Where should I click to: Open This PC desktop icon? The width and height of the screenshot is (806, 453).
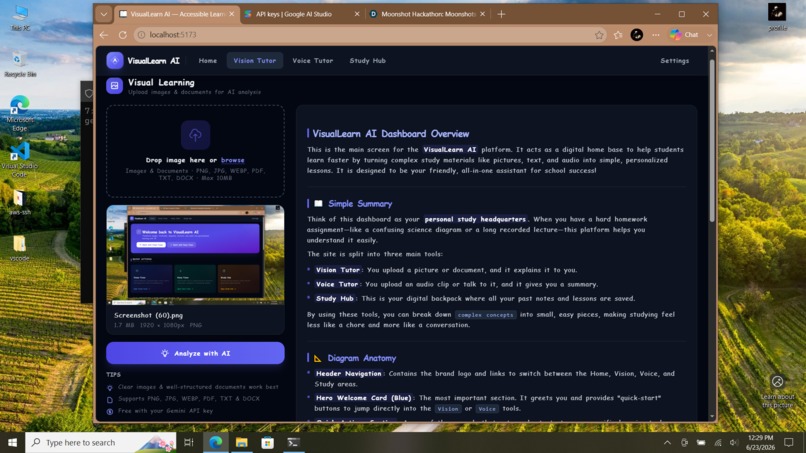click(x=20, y=17)
